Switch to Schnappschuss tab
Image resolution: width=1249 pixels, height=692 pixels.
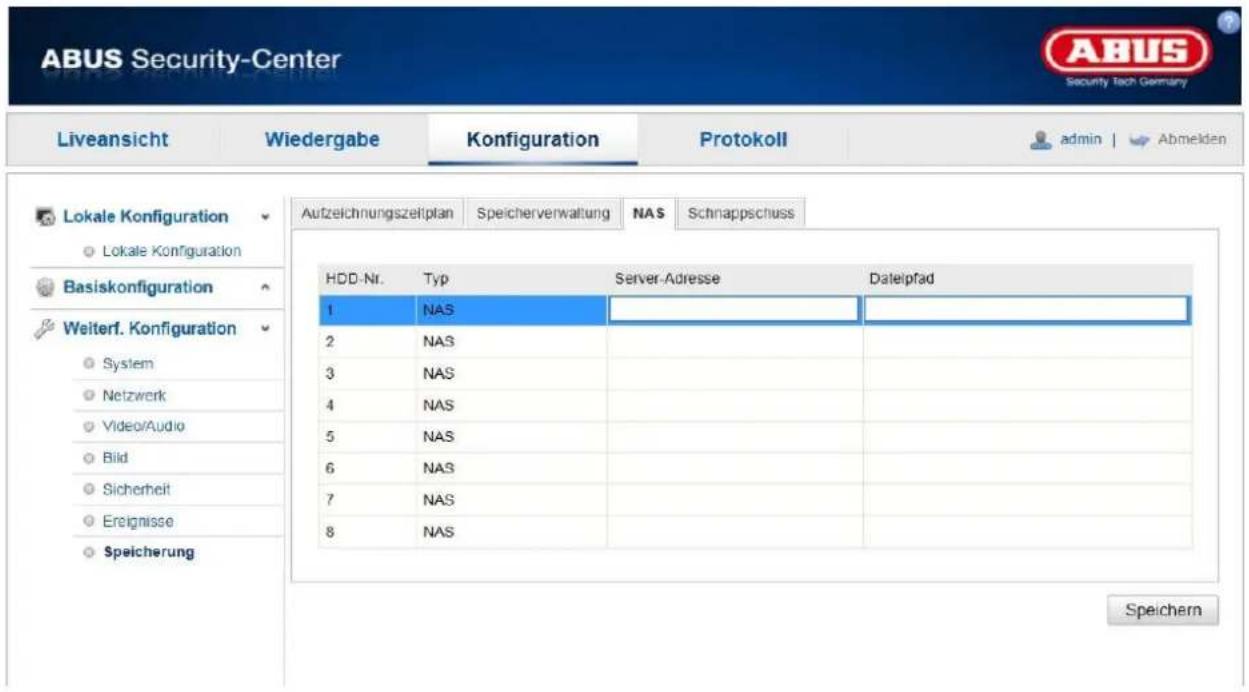point(741,213)
